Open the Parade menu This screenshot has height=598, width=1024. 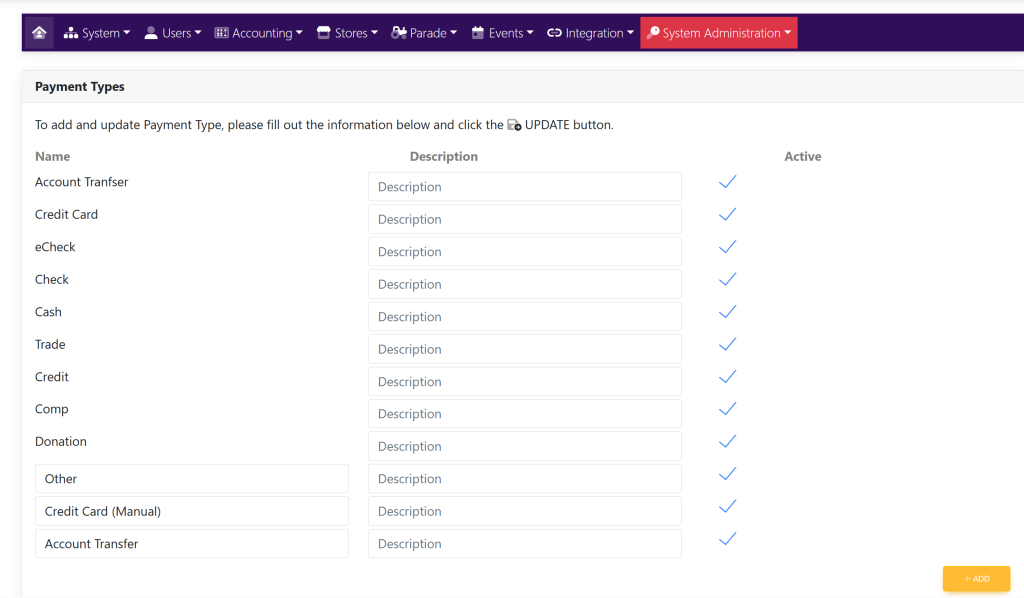click(x=427, y=33)
